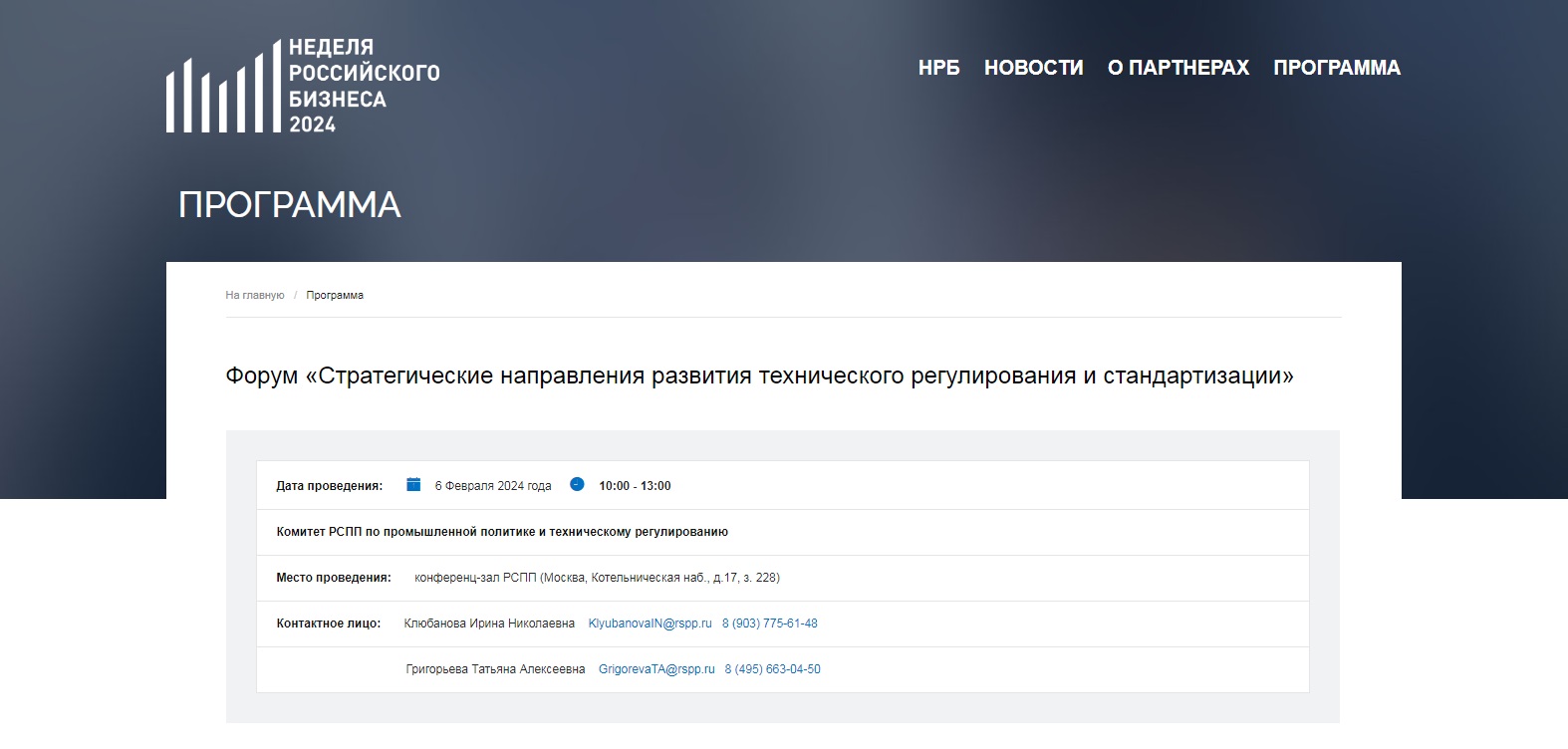Screen dimensions: 1568x749
Task: Select the venue text конференц-зал РСПП
Action: coord(597,578)
